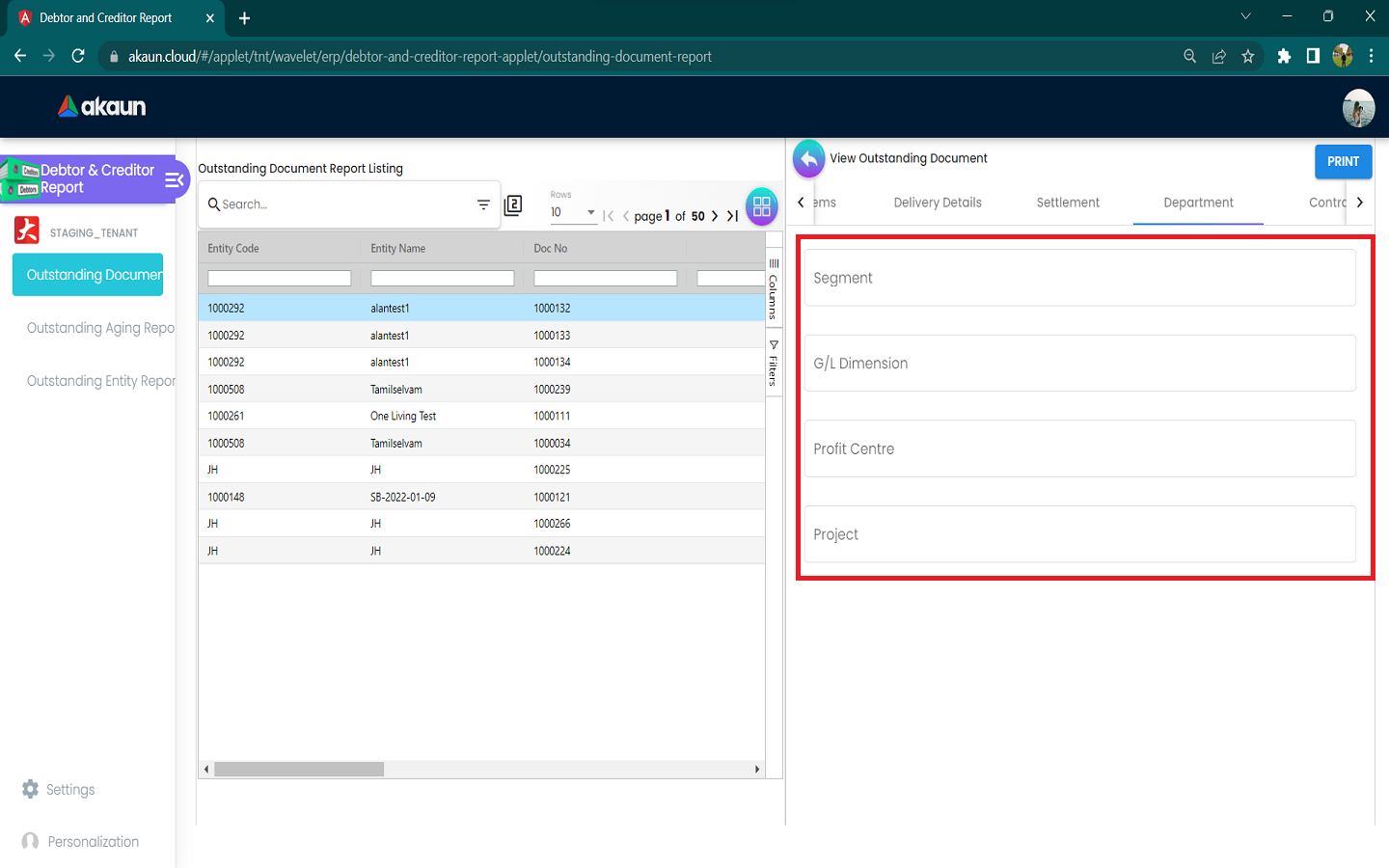The width and height of the screenshot is (1389, 868).
Task: Open the Settings gear in sidebar
Action: 31,789
